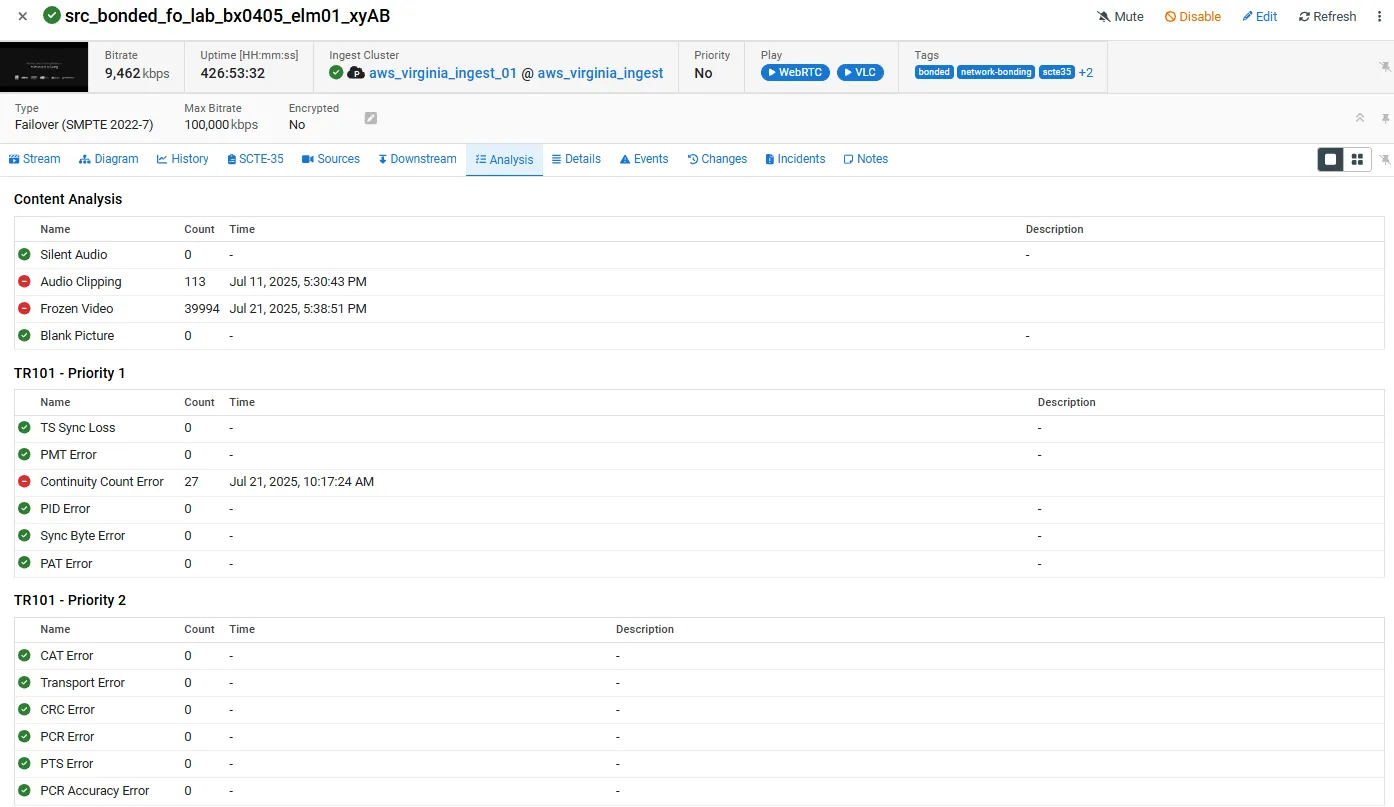The image size is (1394, 807).
Task: Click the pin icon in the Tags row
Action: click(x=1385, y=67)
